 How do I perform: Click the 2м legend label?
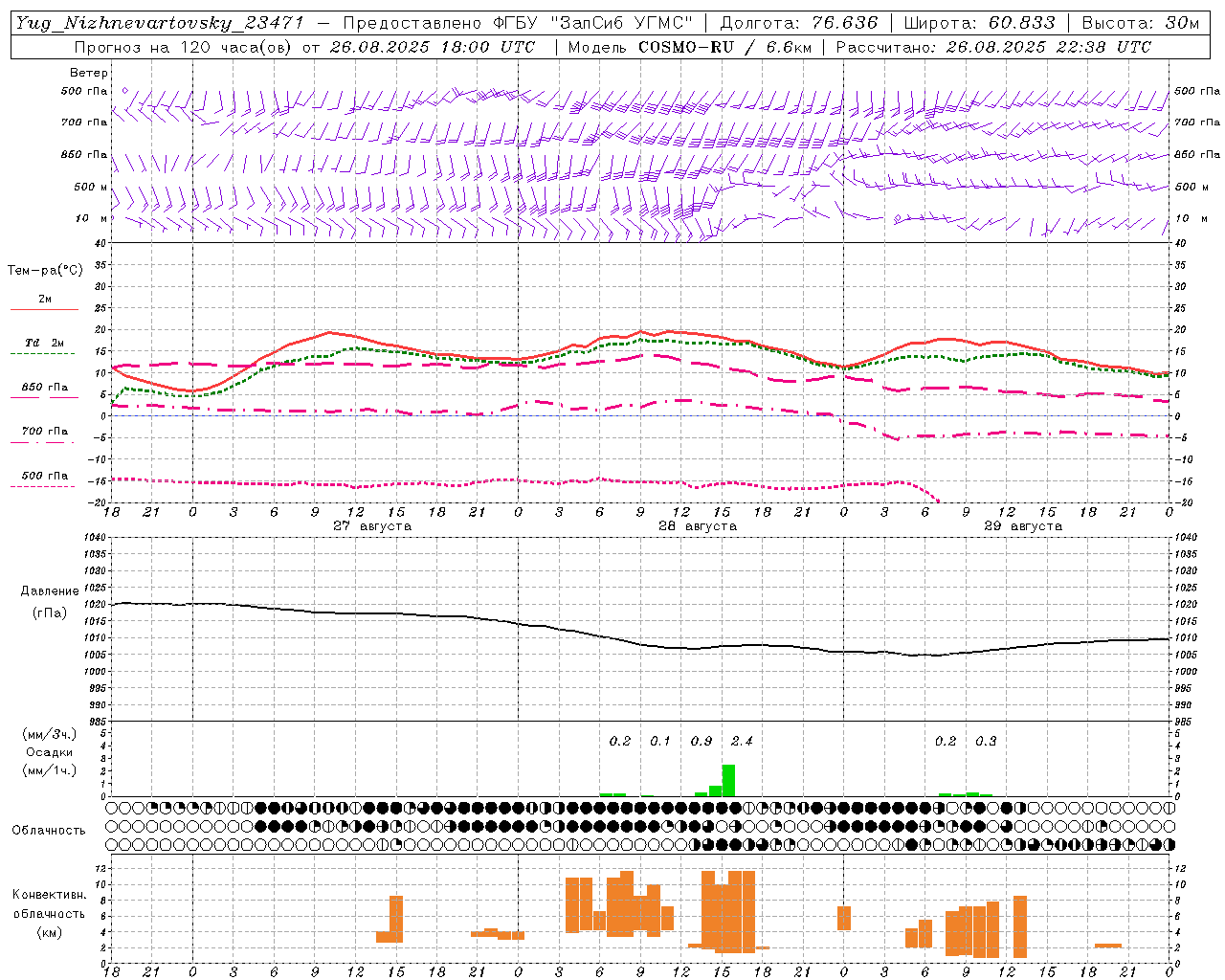click(45, 300)
